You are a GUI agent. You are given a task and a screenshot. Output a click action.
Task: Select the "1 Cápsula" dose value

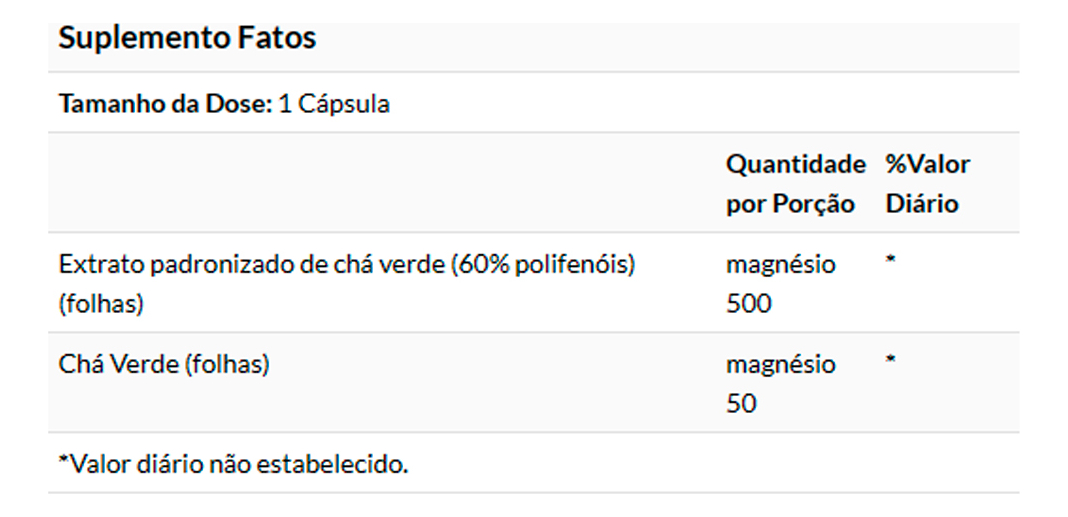pos(334,104)
